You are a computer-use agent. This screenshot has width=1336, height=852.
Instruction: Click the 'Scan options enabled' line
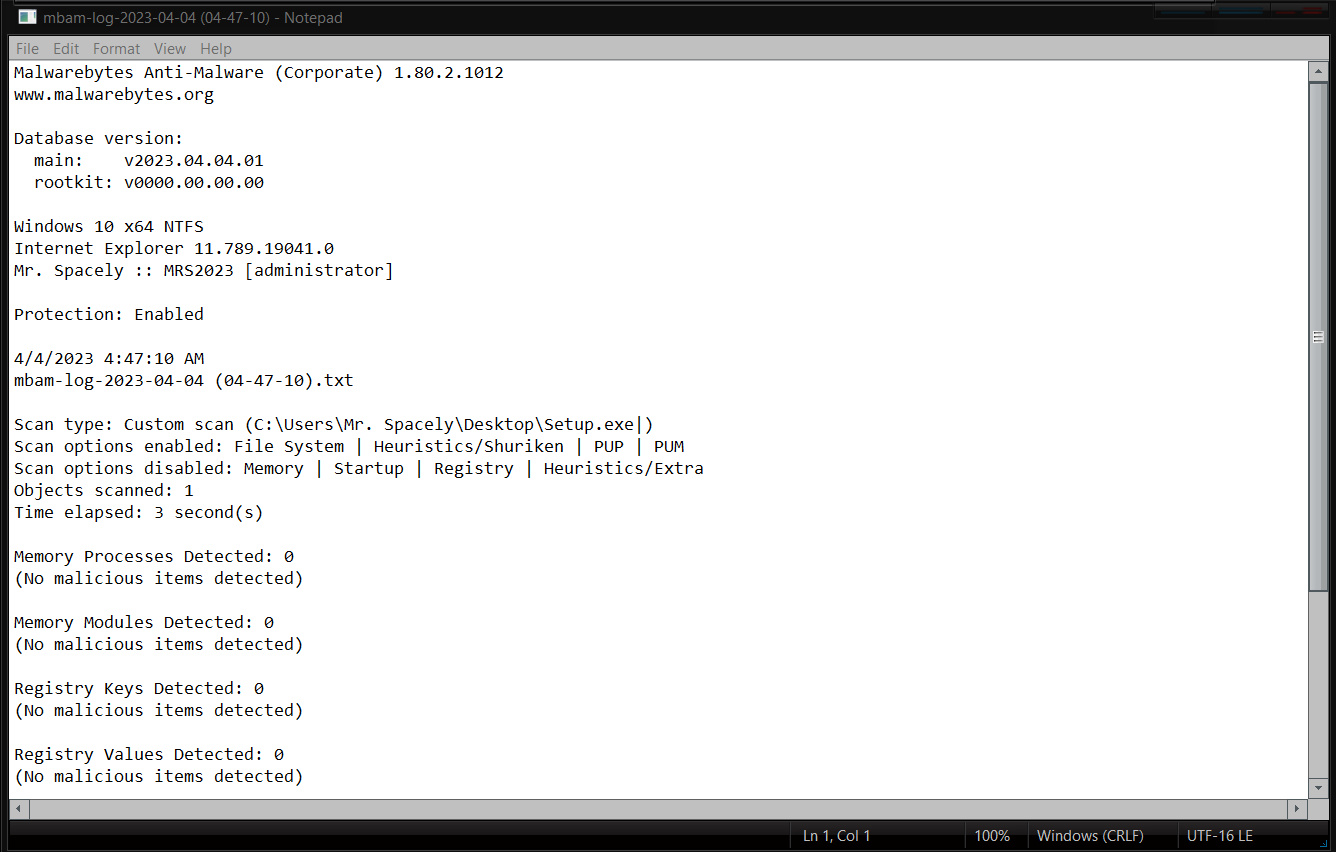pyautogui.click(x=349, y=447)
